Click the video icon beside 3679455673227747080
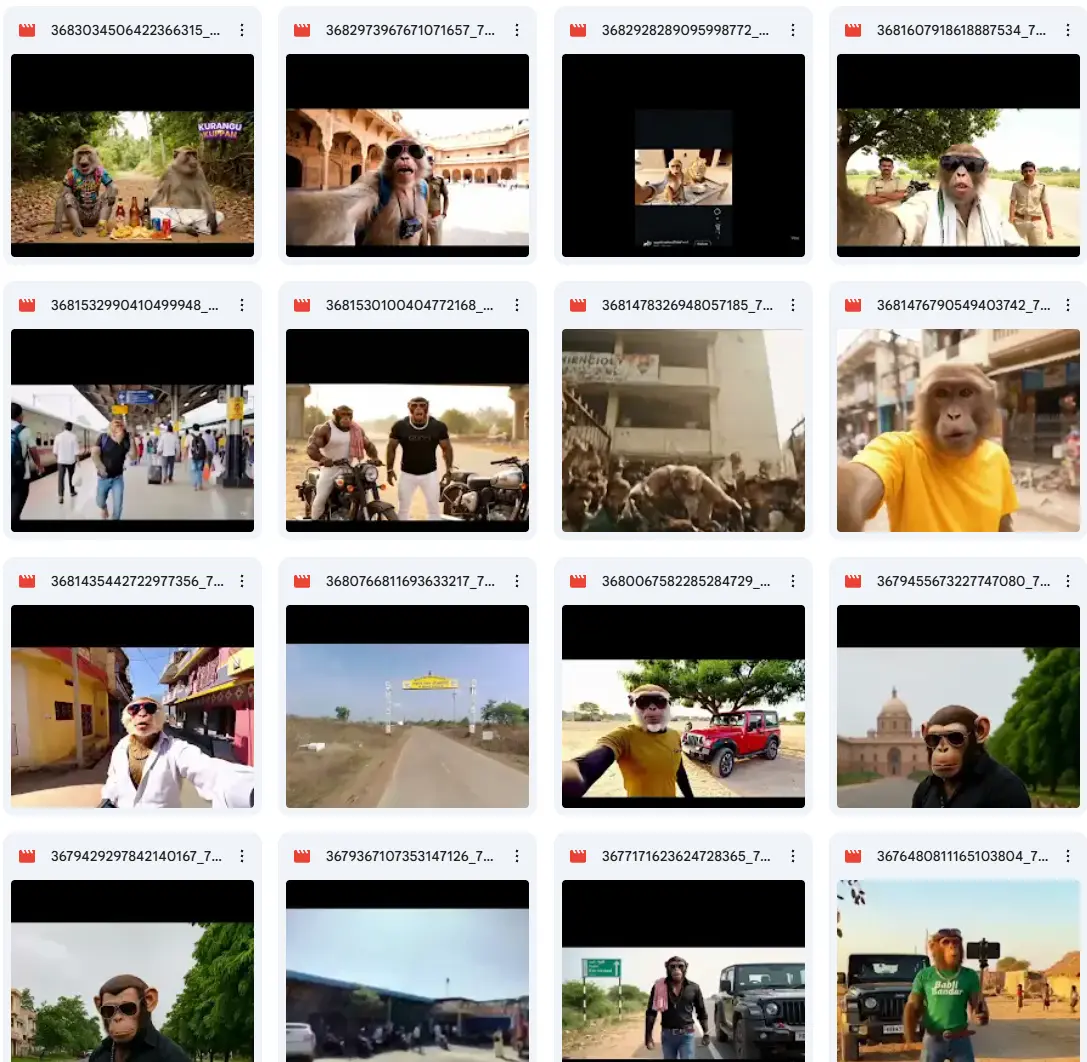Viewport: 1087px width, 1062px height. pyautogui.click(x=853, y=581)
